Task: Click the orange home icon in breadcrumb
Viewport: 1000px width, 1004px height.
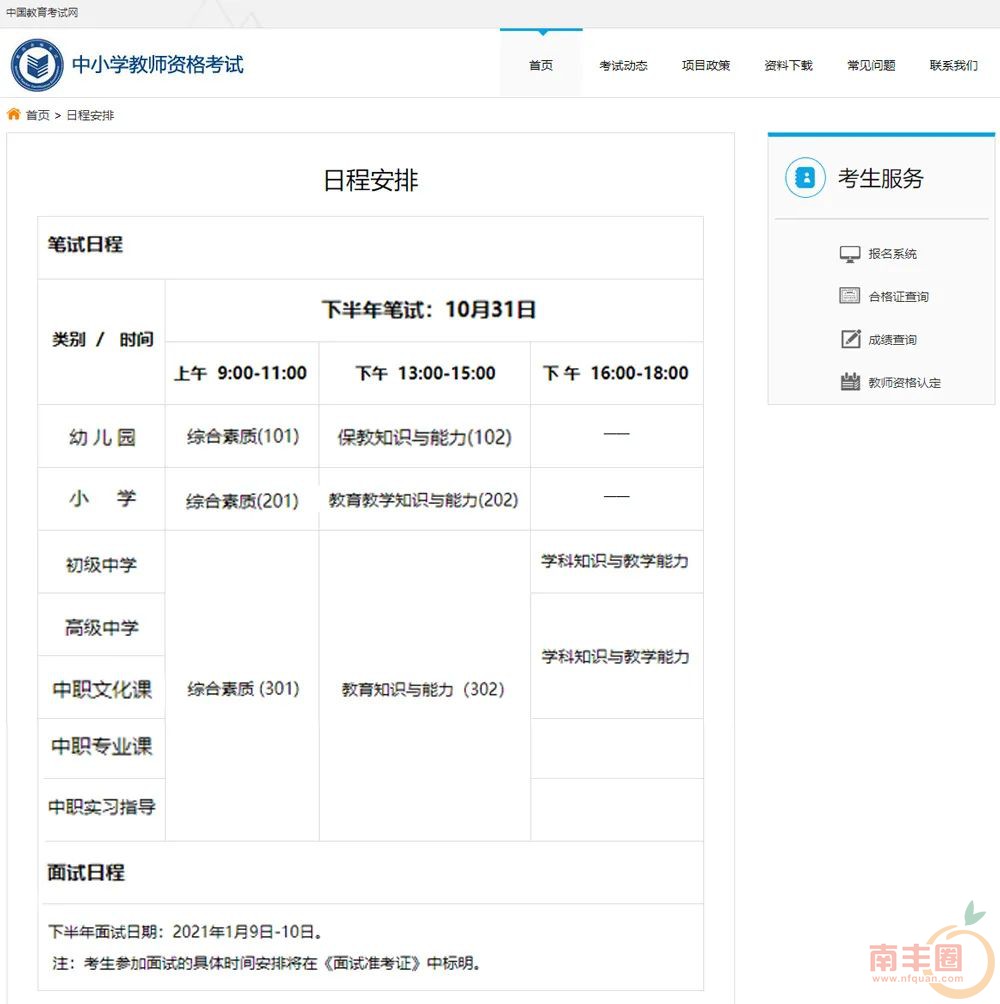Action: click(x=14, y=115)
